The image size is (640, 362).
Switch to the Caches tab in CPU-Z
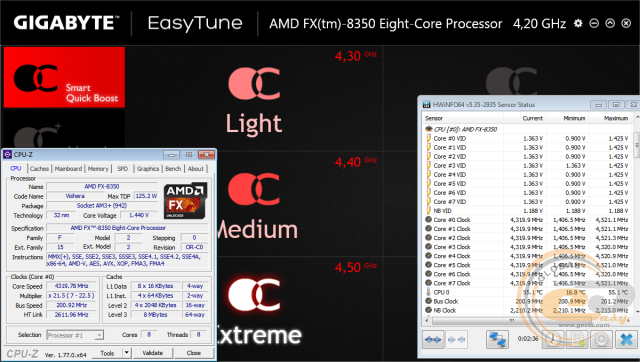[39, 169]
